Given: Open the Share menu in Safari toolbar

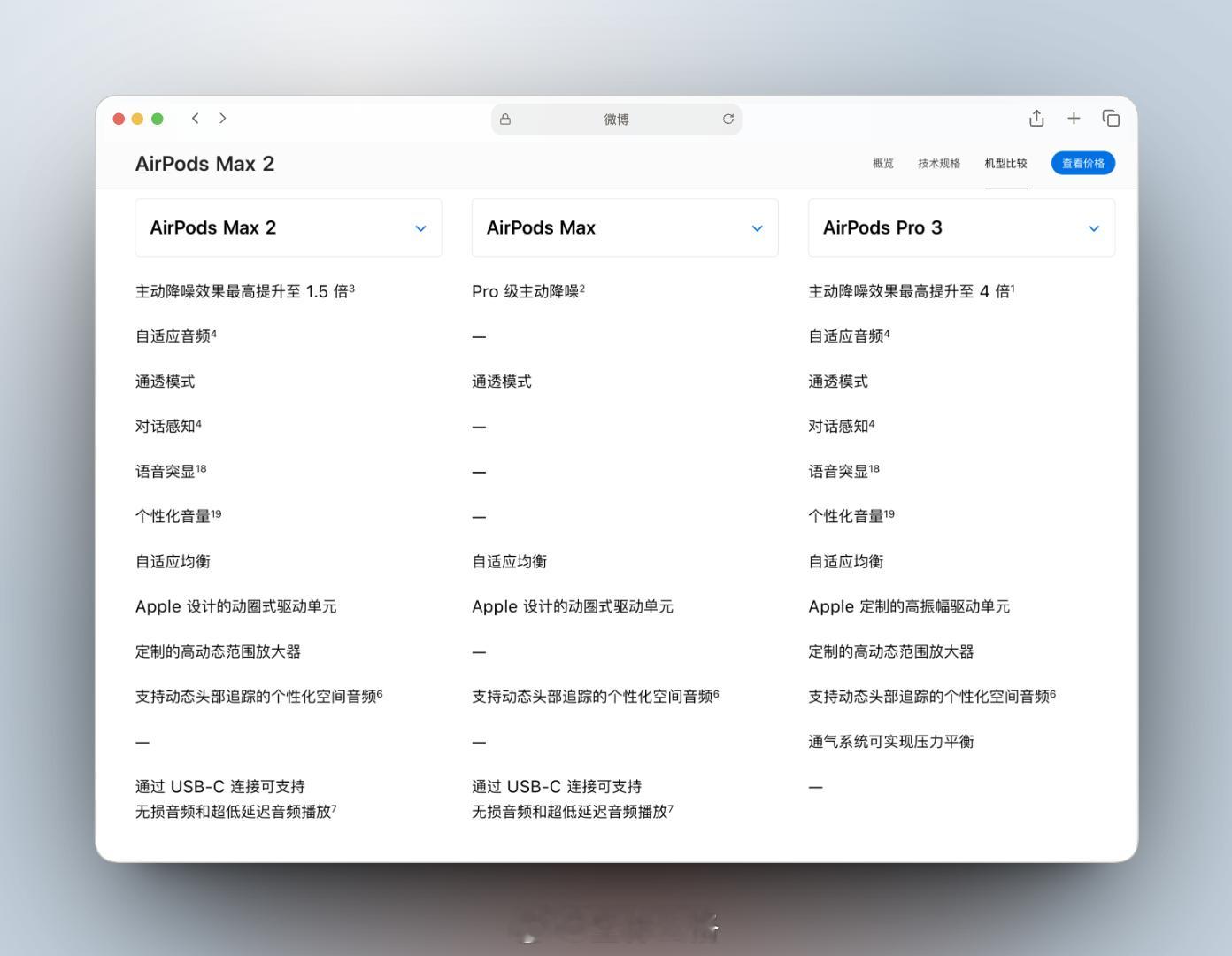Looking at the screenshot, I should (1035, 118).
